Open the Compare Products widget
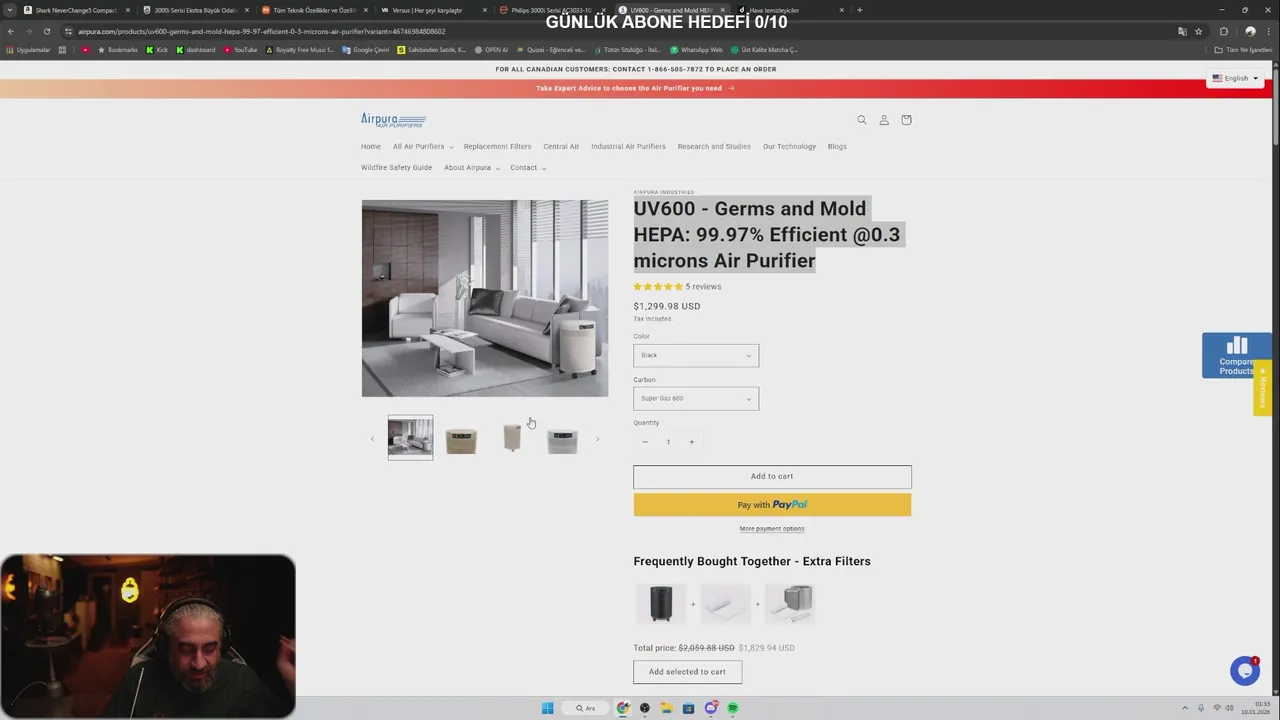This screenshot has height=720, width=1280. 1236,355
